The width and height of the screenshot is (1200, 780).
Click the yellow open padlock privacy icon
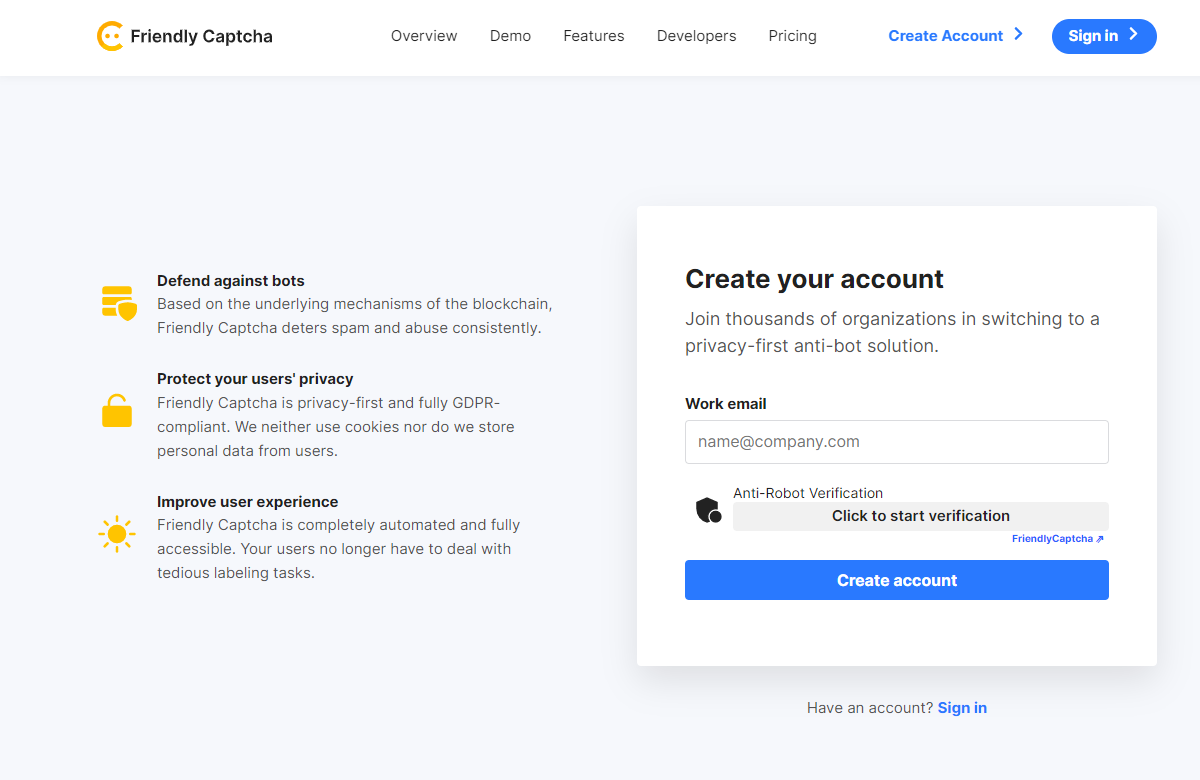click(117, 410)
